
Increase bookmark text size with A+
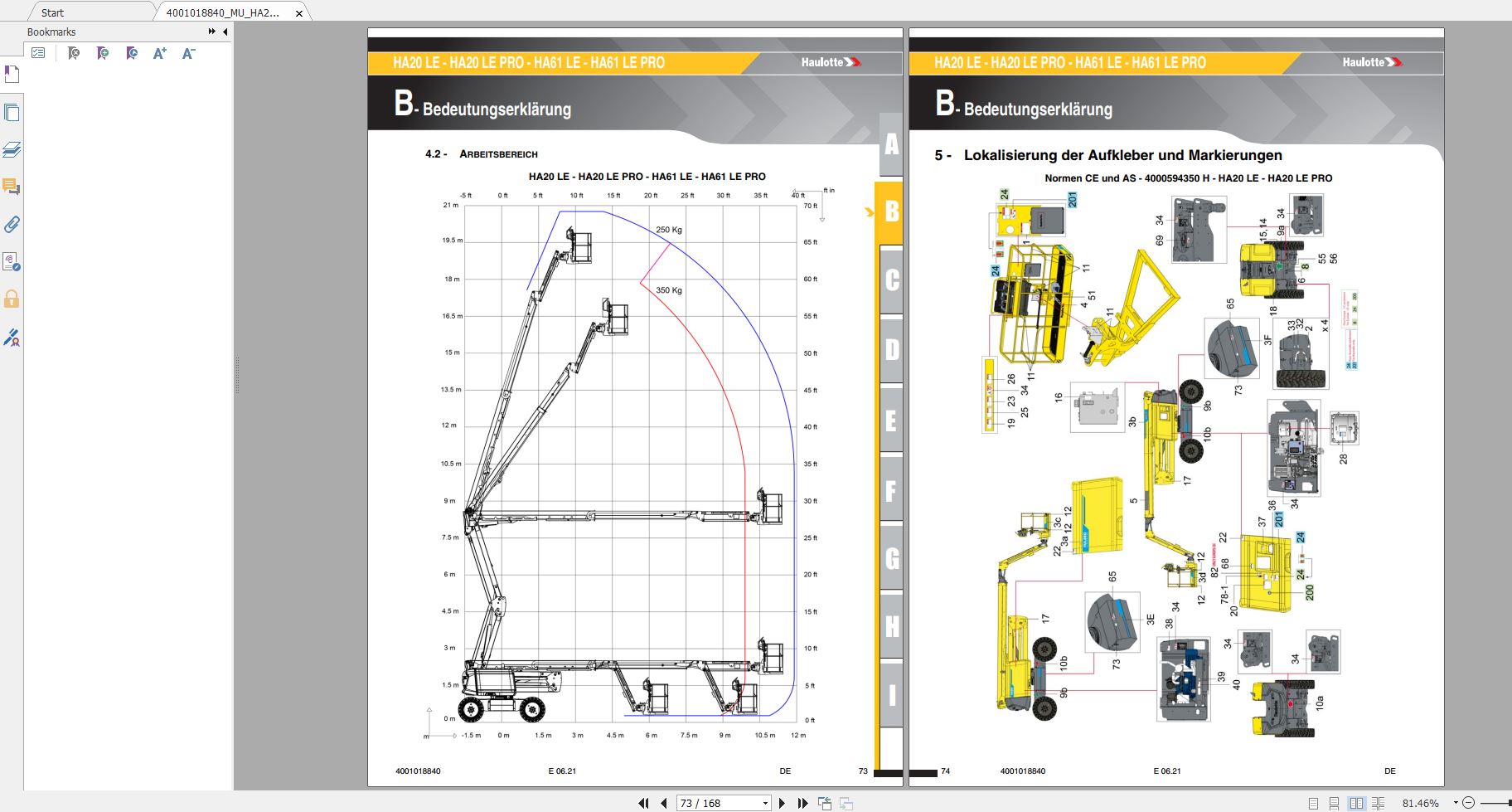pos(158,53)
